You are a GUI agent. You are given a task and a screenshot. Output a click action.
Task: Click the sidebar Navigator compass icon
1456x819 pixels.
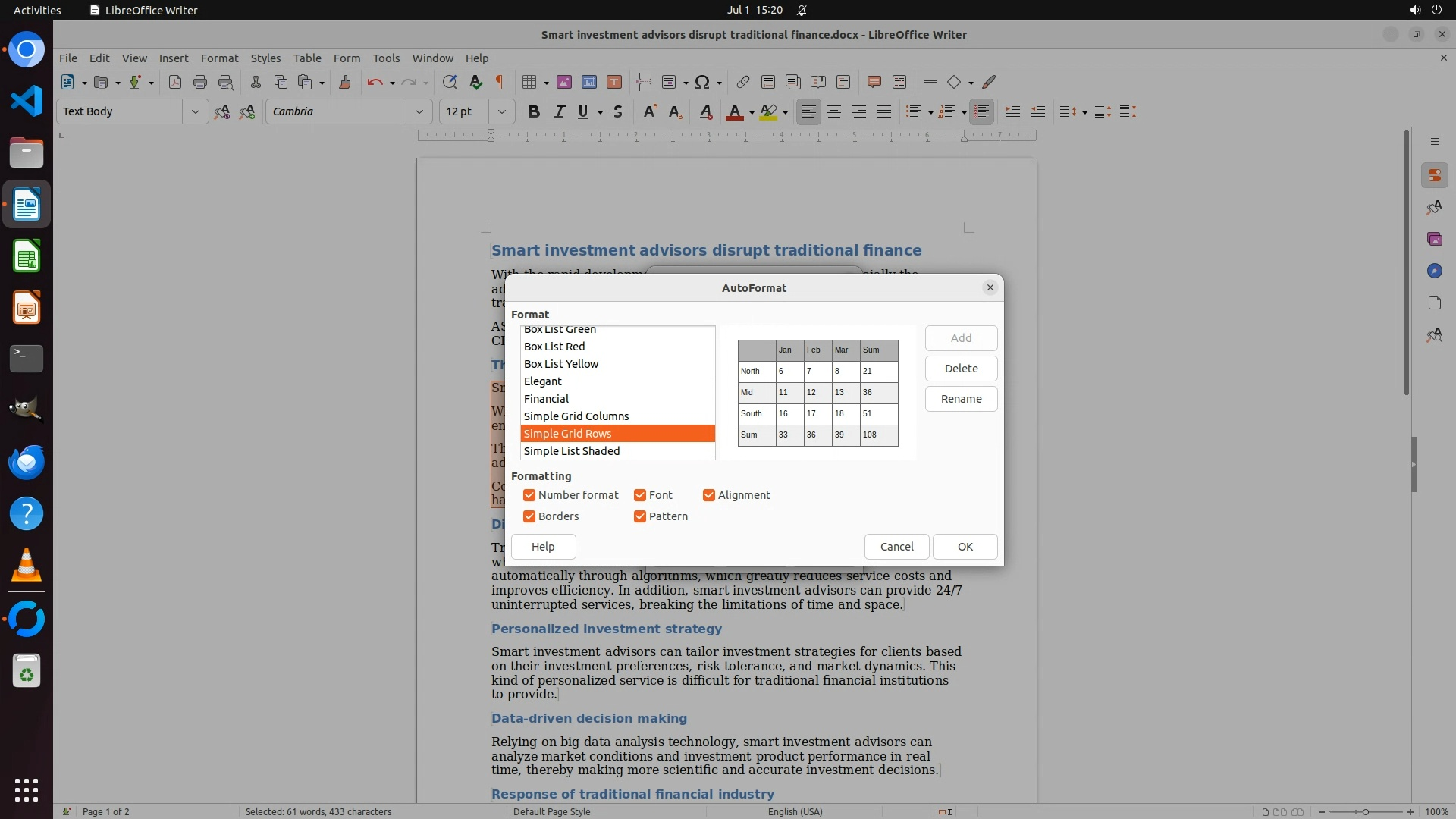[1434, 271]
